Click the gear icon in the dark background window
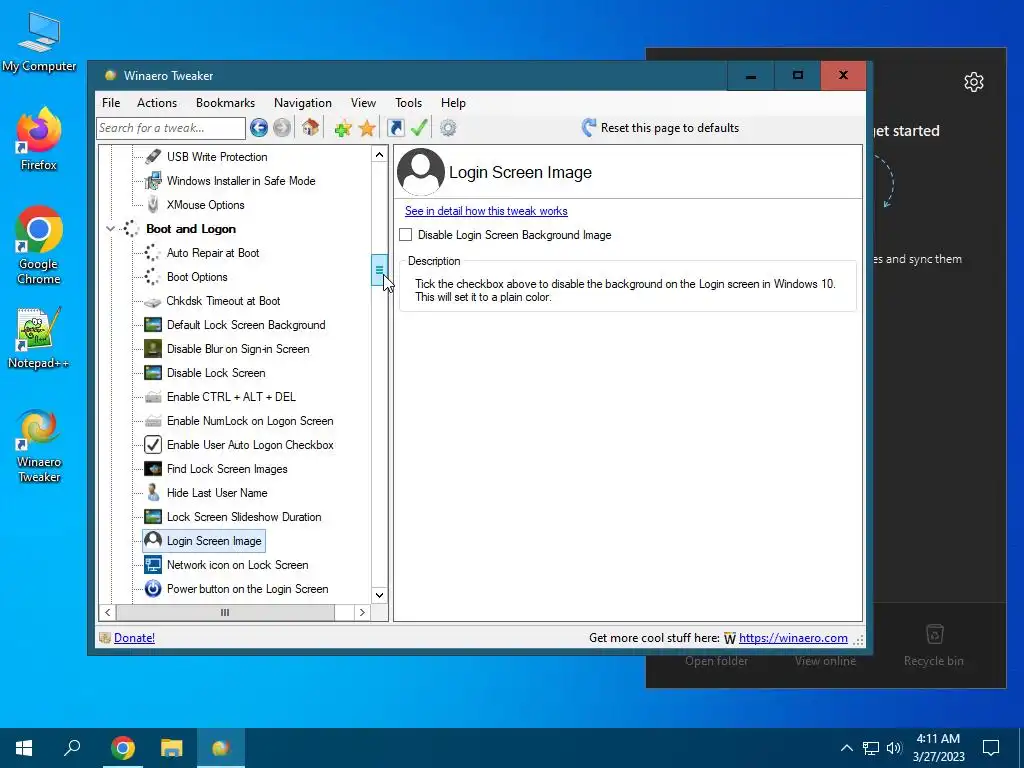 point(974,82)
